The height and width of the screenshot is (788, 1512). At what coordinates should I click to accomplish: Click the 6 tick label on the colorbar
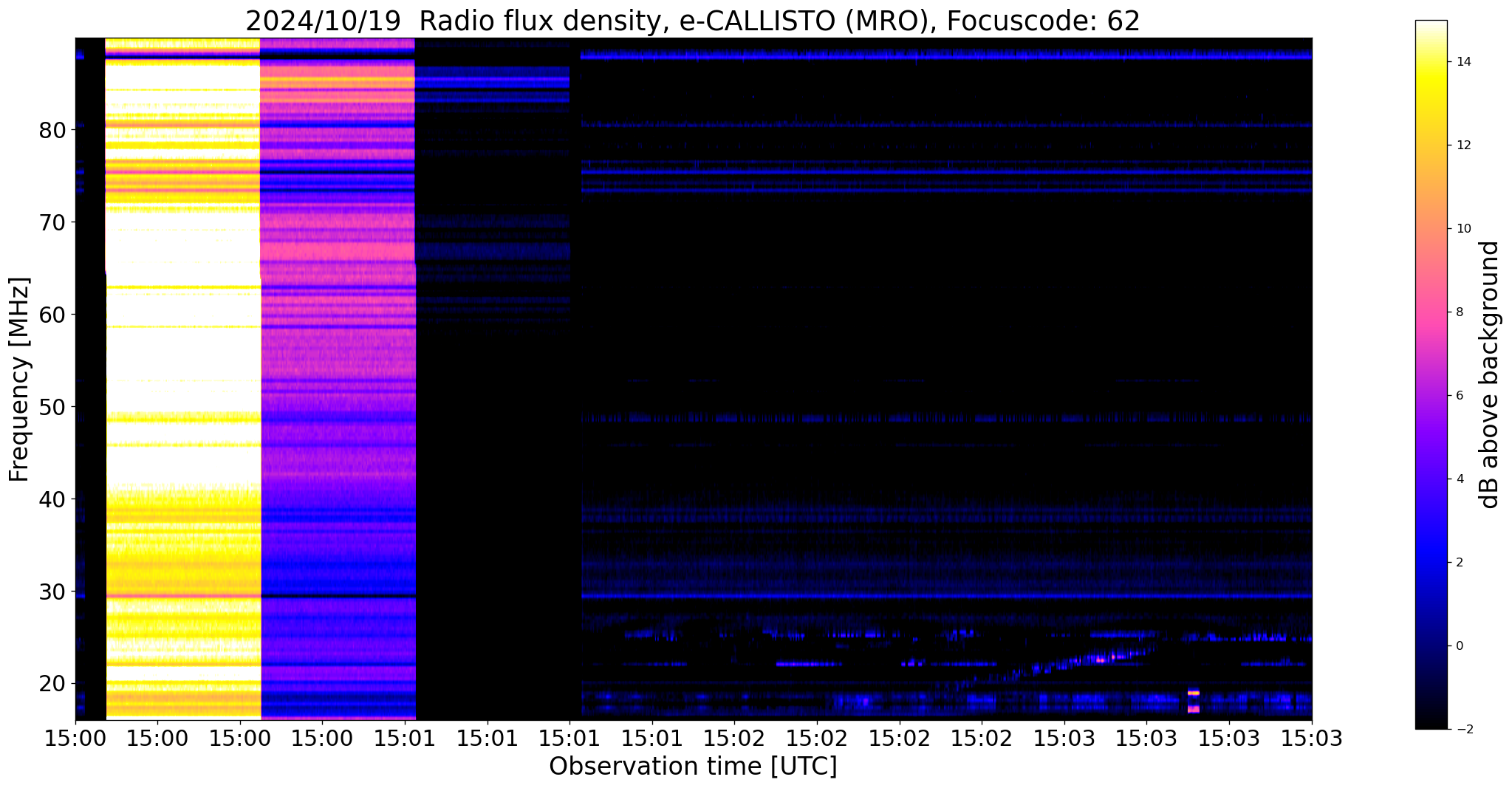tap(1458, 396)
